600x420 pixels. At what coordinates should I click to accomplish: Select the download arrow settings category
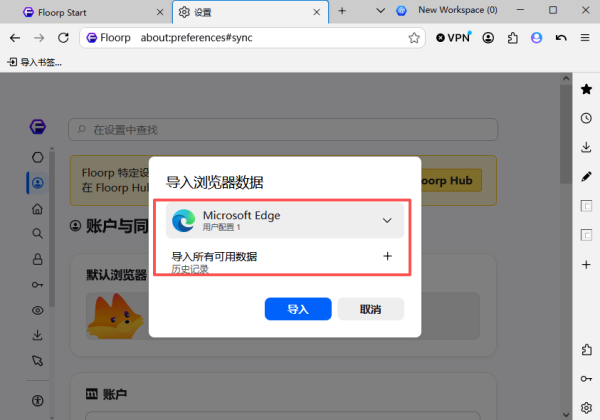pos(38,335)
